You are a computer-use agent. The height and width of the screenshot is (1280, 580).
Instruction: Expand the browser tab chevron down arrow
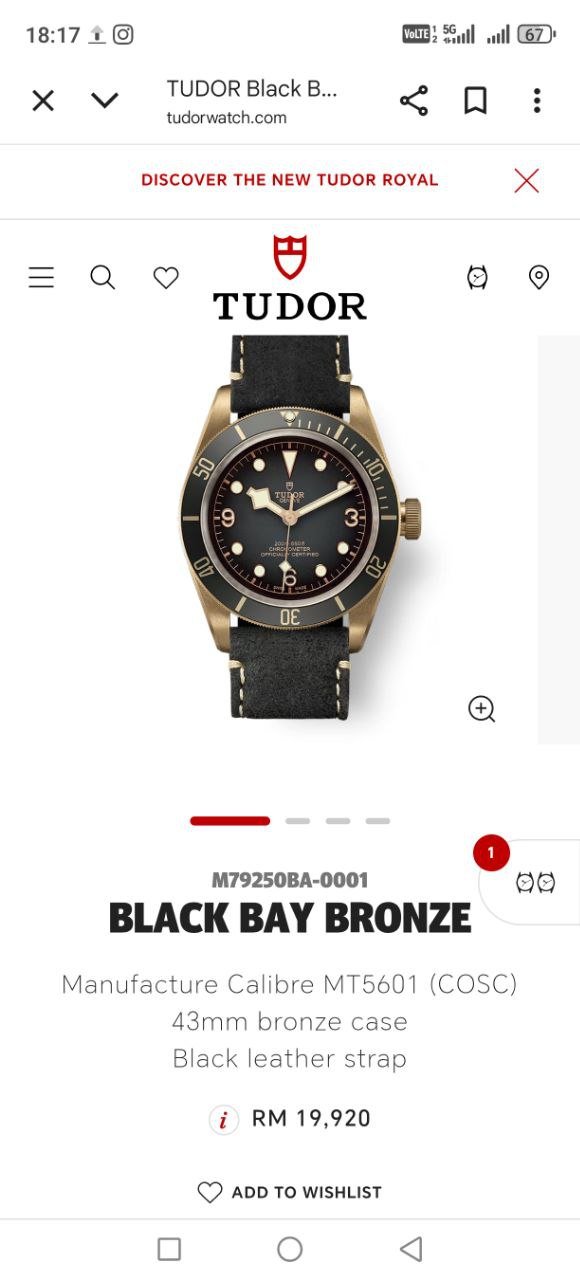(x=104, y=100)
